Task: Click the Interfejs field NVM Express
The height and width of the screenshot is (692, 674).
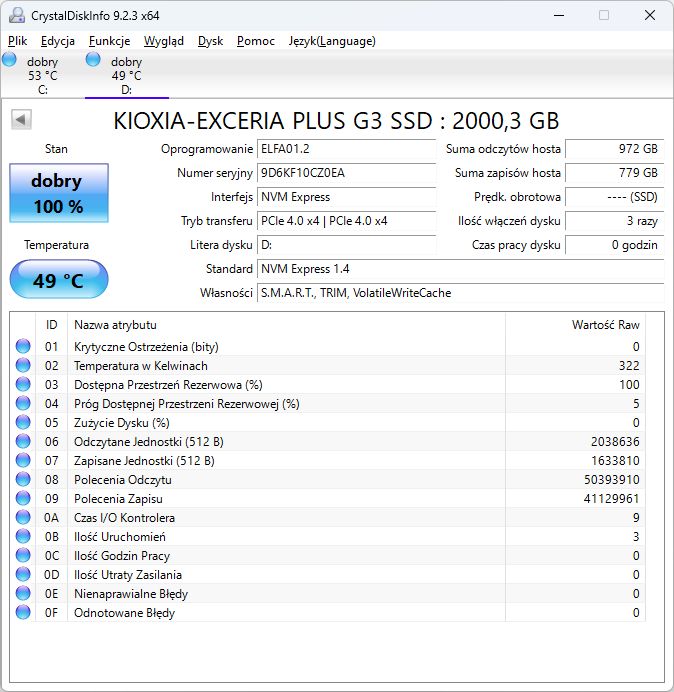Action: pyautogui.click(x=346, y=197)
